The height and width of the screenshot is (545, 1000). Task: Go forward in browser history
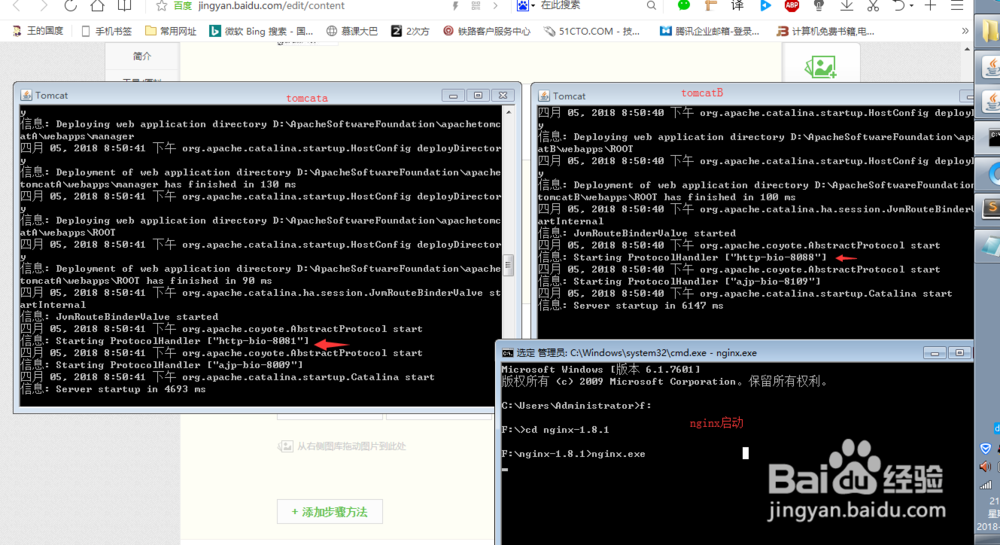click(x=43, y=6)
